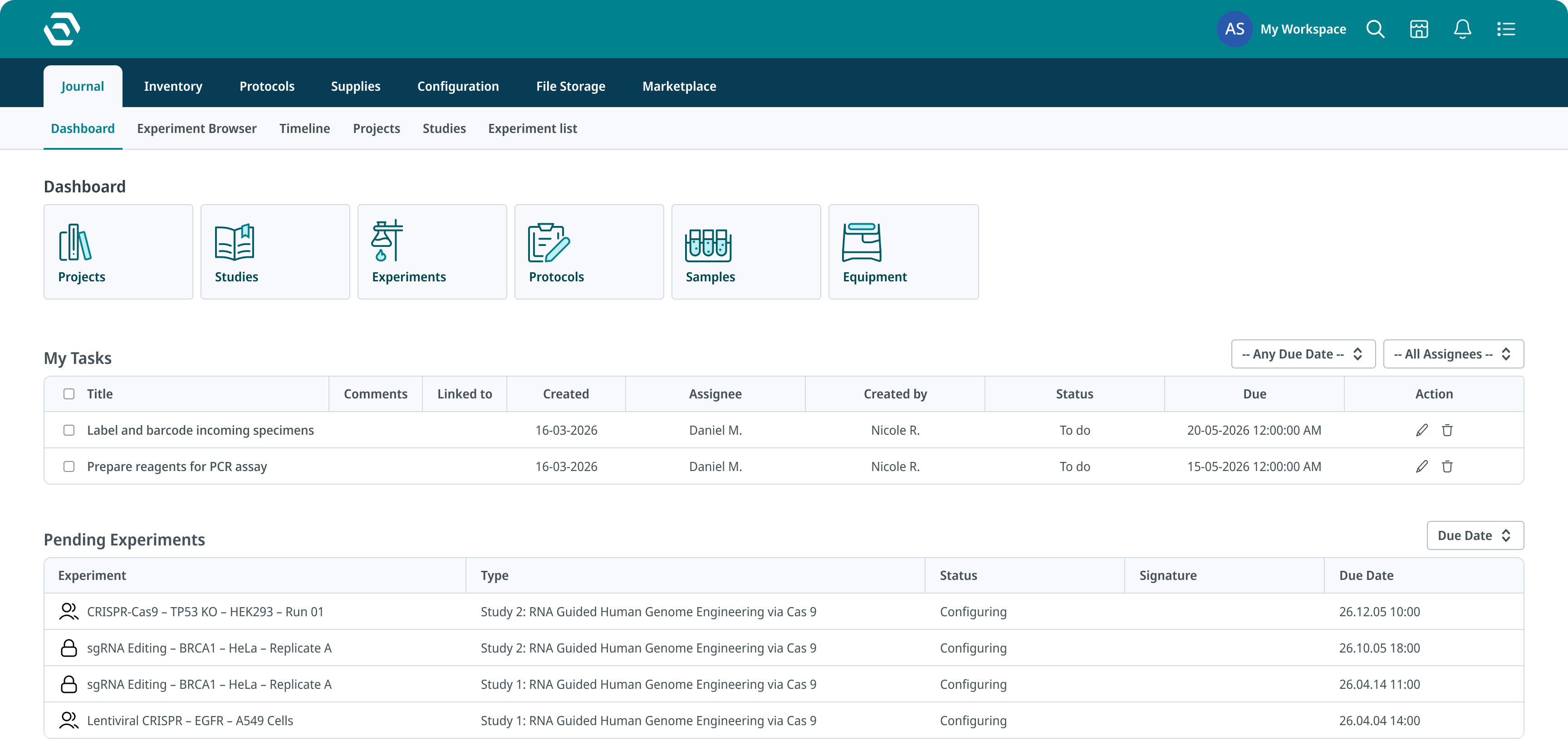Open notifications bell icon
This screenshot has width=1568, height=746.
(1462, 29)
